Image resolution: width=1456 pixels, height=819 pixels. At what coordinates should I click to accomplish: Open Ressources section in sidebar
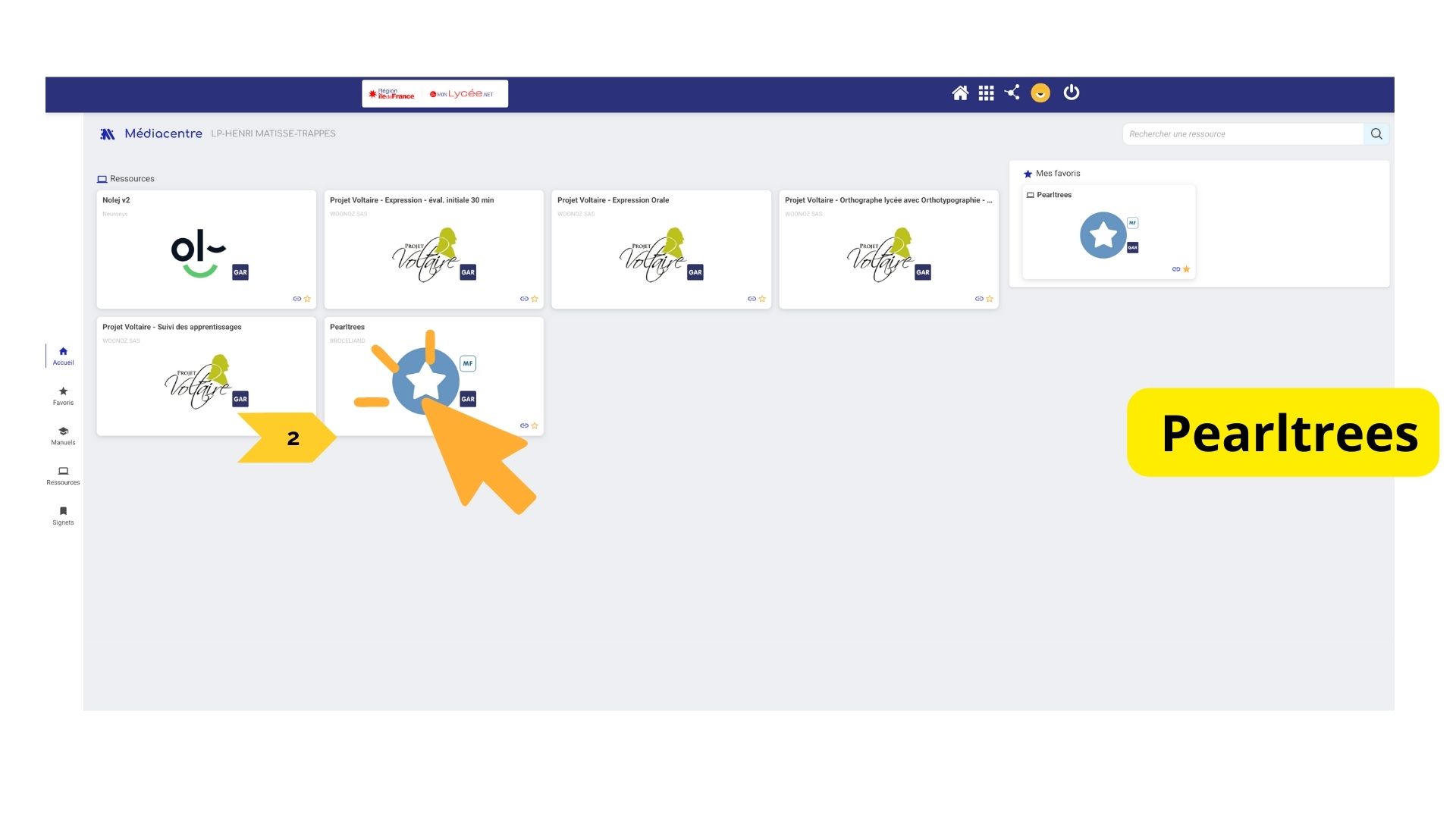(63, 475)
